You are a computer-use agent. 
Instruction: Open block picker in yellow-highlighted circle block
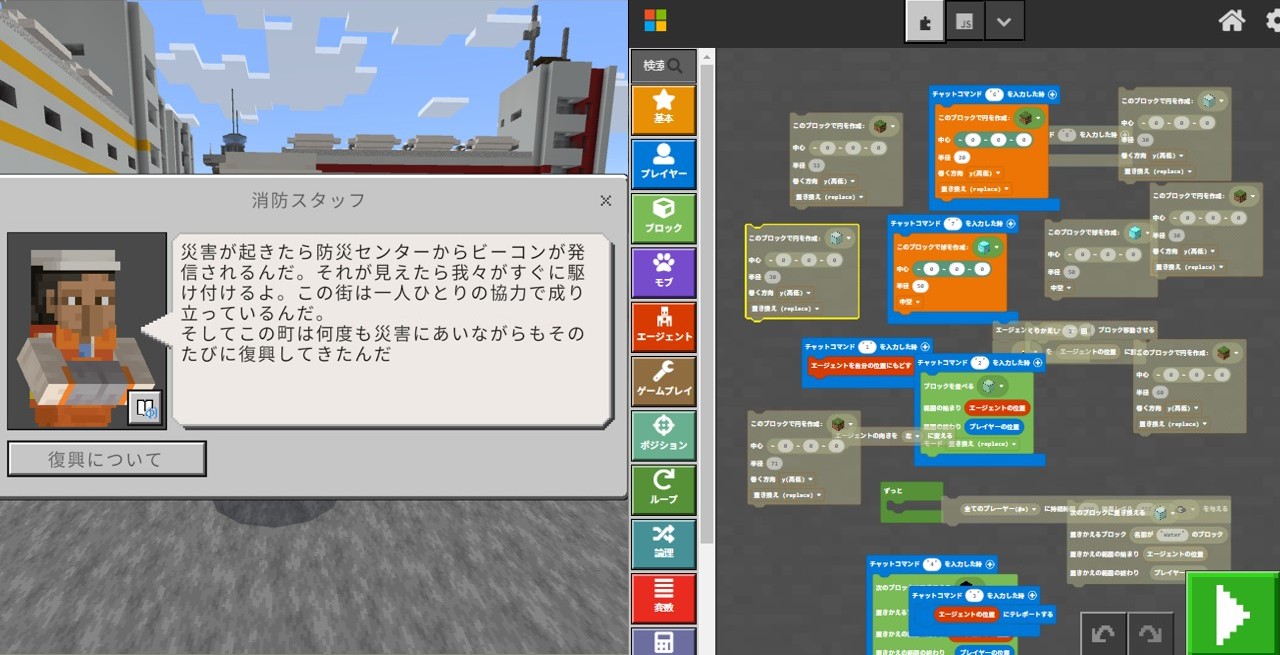839,238
